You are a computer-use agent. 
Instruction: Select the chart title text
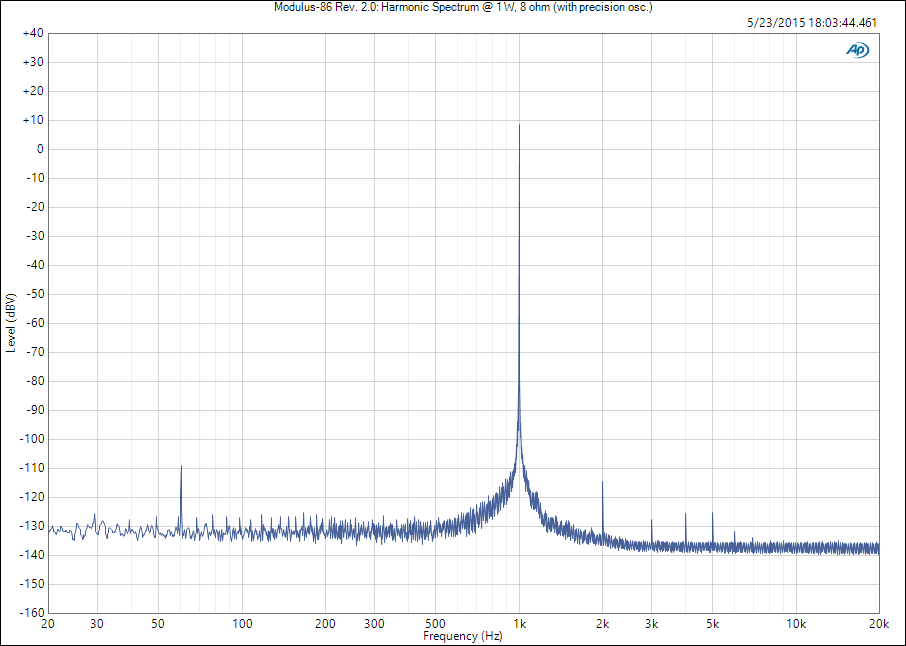pyautogui.click(x=463, y=8)
